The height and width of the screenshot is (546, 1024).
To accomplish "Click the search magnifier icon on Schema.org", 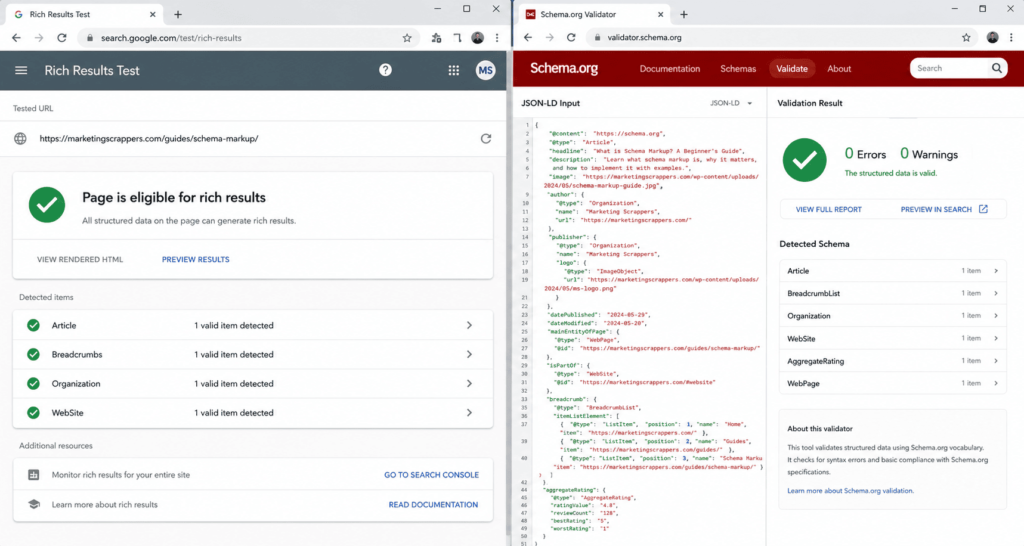I will point(997,68).
